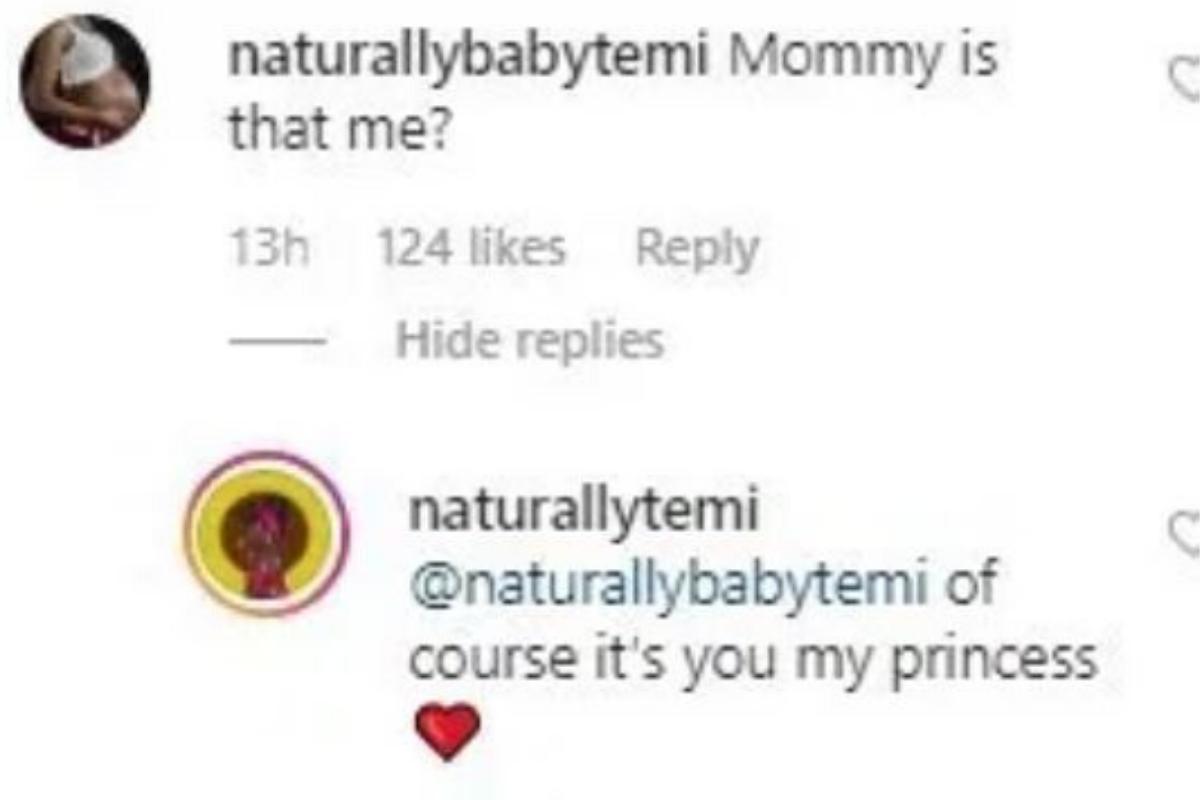Collapse the thread with Hide replies
Viewport: 1200px width, 800px height.
530,342
